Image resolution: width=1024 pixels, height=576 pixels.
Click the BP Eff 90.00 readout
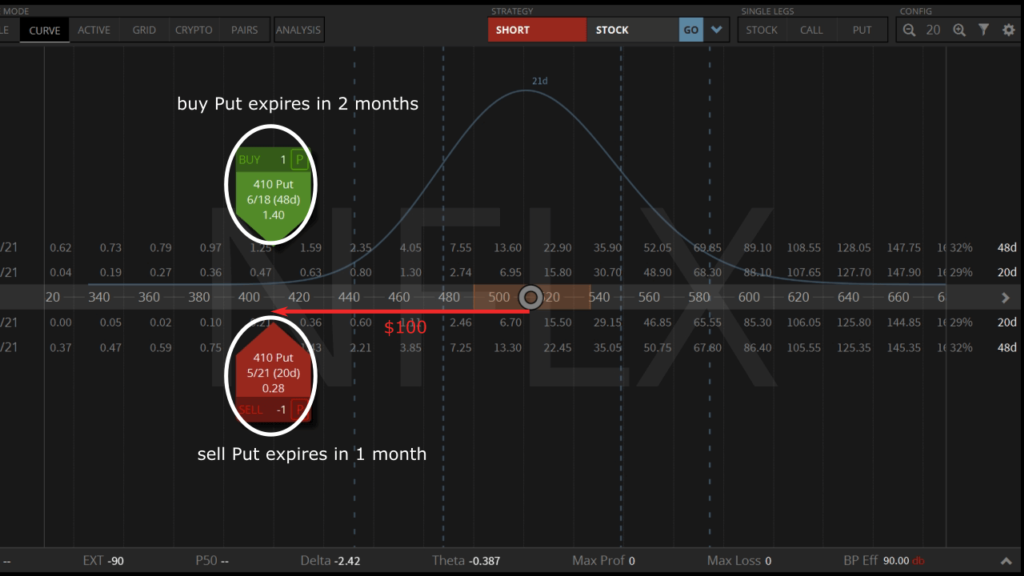point(884,560)
